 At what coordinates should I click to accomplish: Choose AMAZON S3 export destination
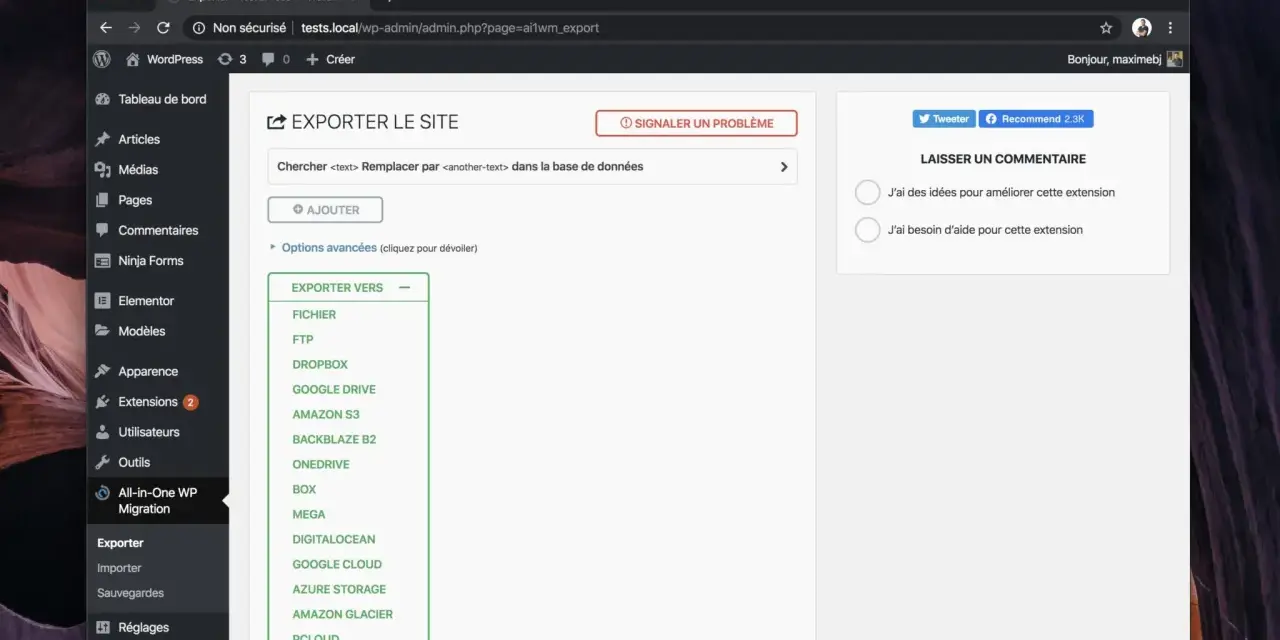coord(326,415)
